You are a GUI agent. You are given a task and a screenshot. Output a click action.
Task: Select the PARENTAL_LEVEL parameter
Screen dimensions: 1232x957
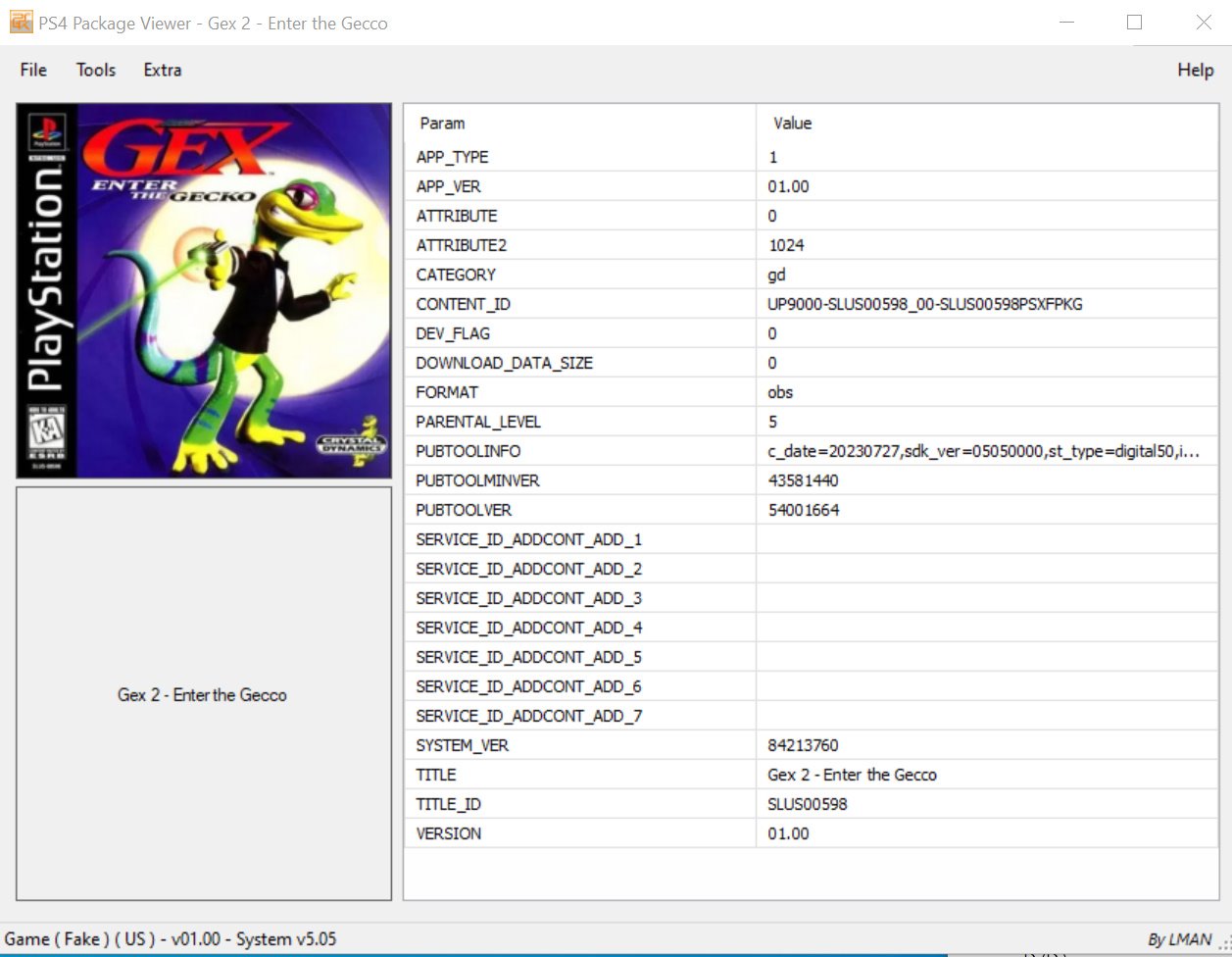(x=478, y=422)
